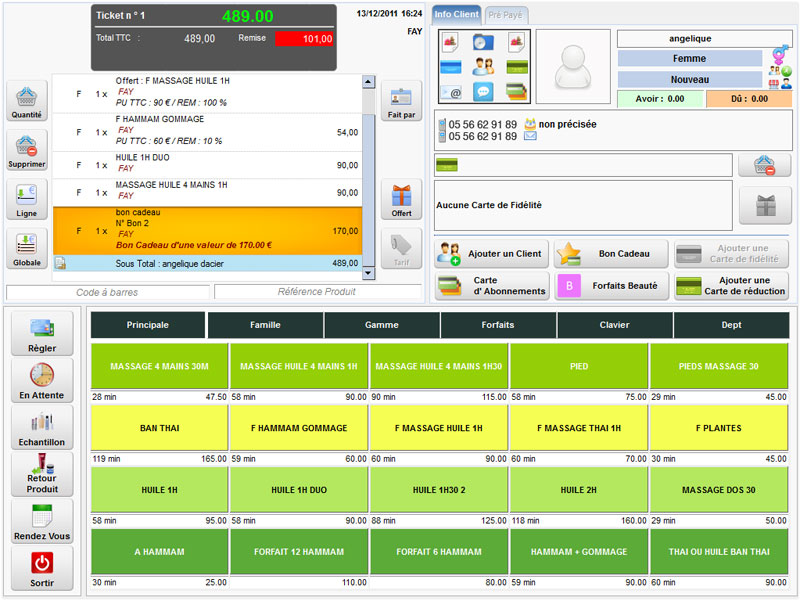The width and height of the screenshot is (800, 601).
Task: Add F MASSAGE THAI 1H product
Action: coord(579,428)
